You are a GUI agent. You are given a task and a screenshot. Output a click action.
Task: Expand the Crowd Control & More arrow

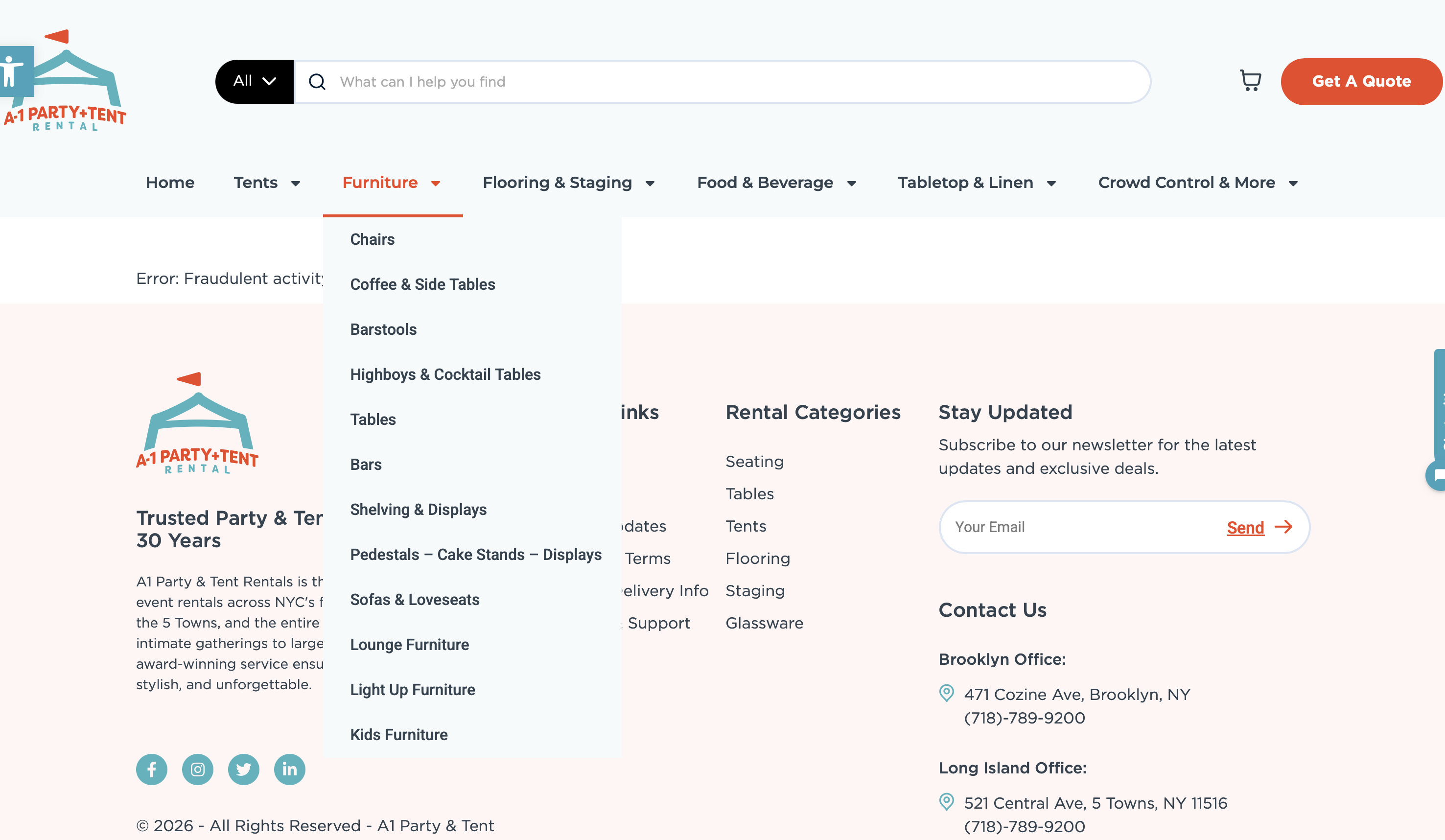click(1293, 184)
